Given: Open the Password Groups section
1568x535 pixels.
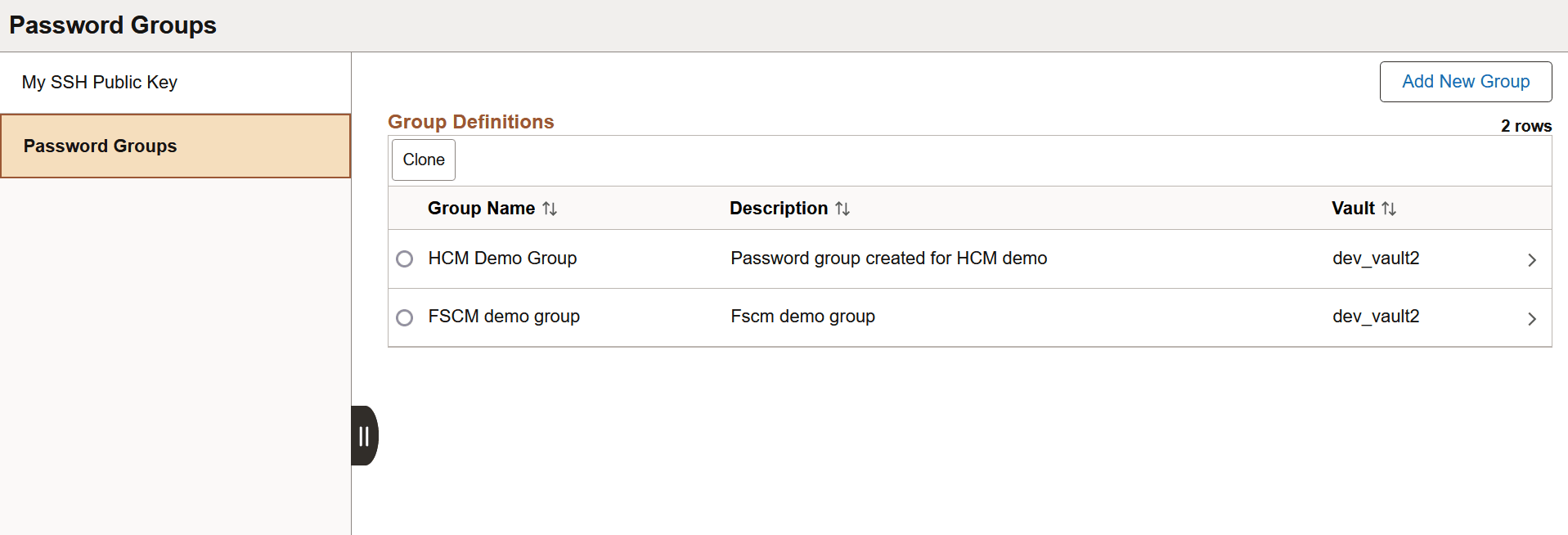Looking at the screenshot, I should tap(100, 146).
